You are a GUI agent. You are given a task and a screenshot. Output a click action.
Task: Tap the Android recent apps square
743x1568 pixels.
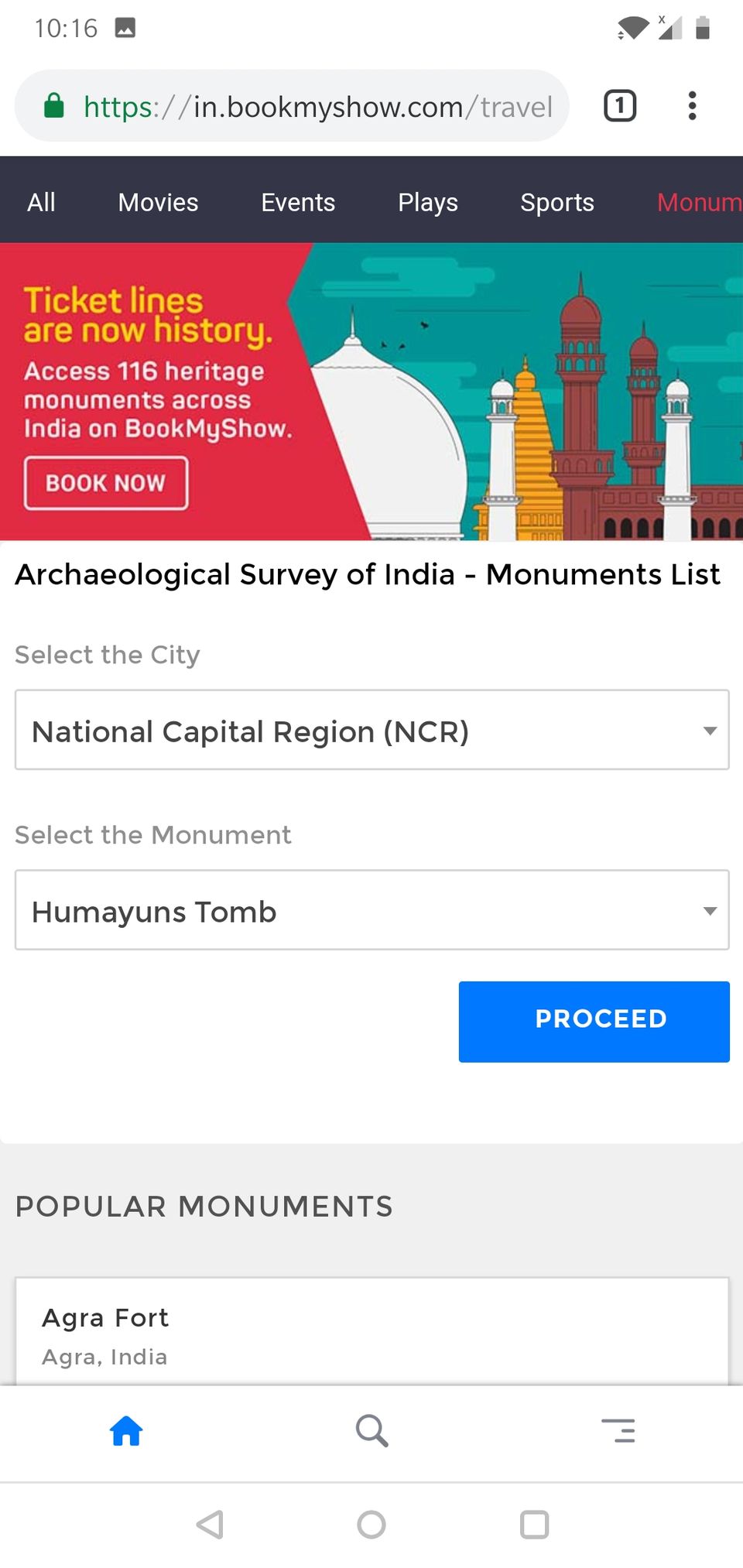534,1525
